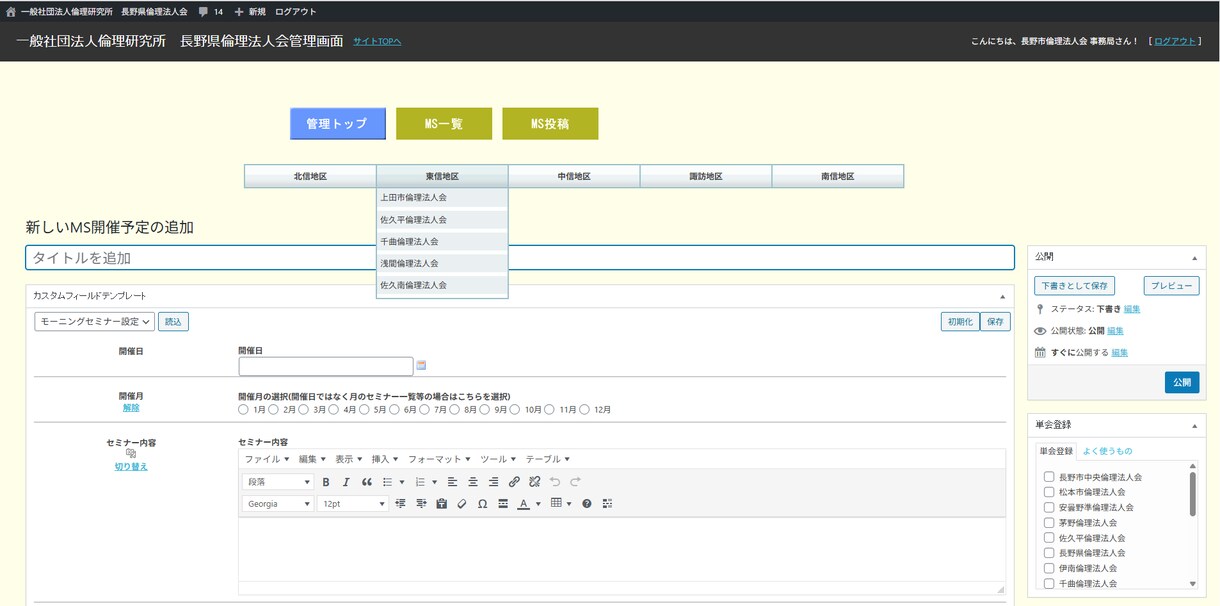Insert special character omega icon
The width and height of the screenshot is (1220, 606).
click(x=482, y=504)
